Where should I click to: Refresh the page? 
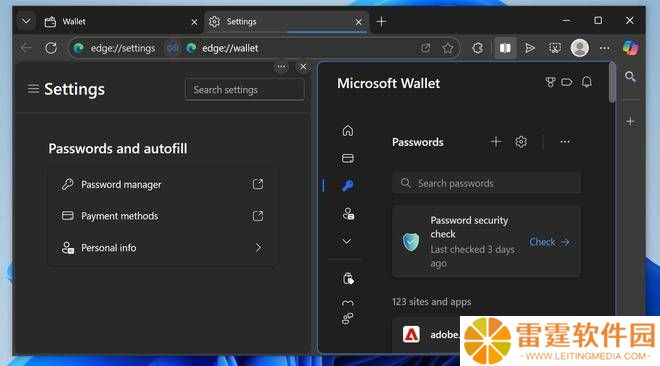tap(51, 48)
